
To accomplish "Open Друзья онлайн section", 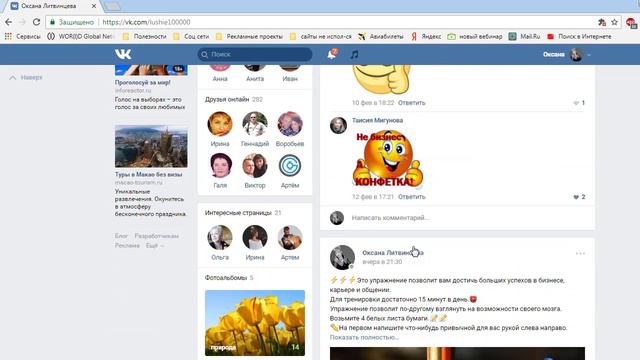I will 227,99.
